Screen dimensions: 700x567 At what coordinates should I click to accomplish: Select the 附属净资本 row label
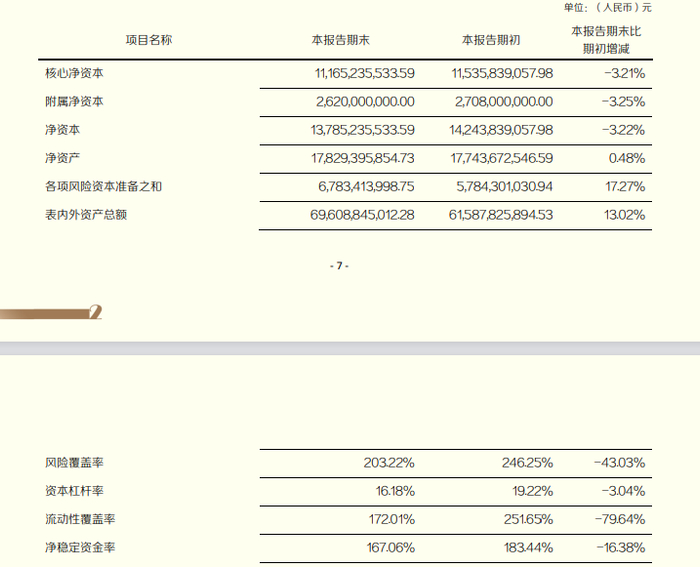pyautogui.click(x=74, y=102)
